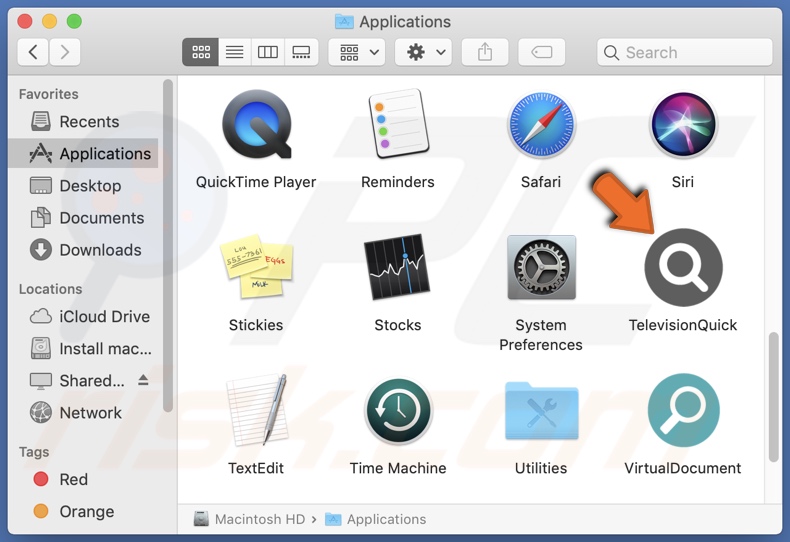The image size is (790, 542).
Task: Select the Stickies app icon
Action: tap(256, 266)
